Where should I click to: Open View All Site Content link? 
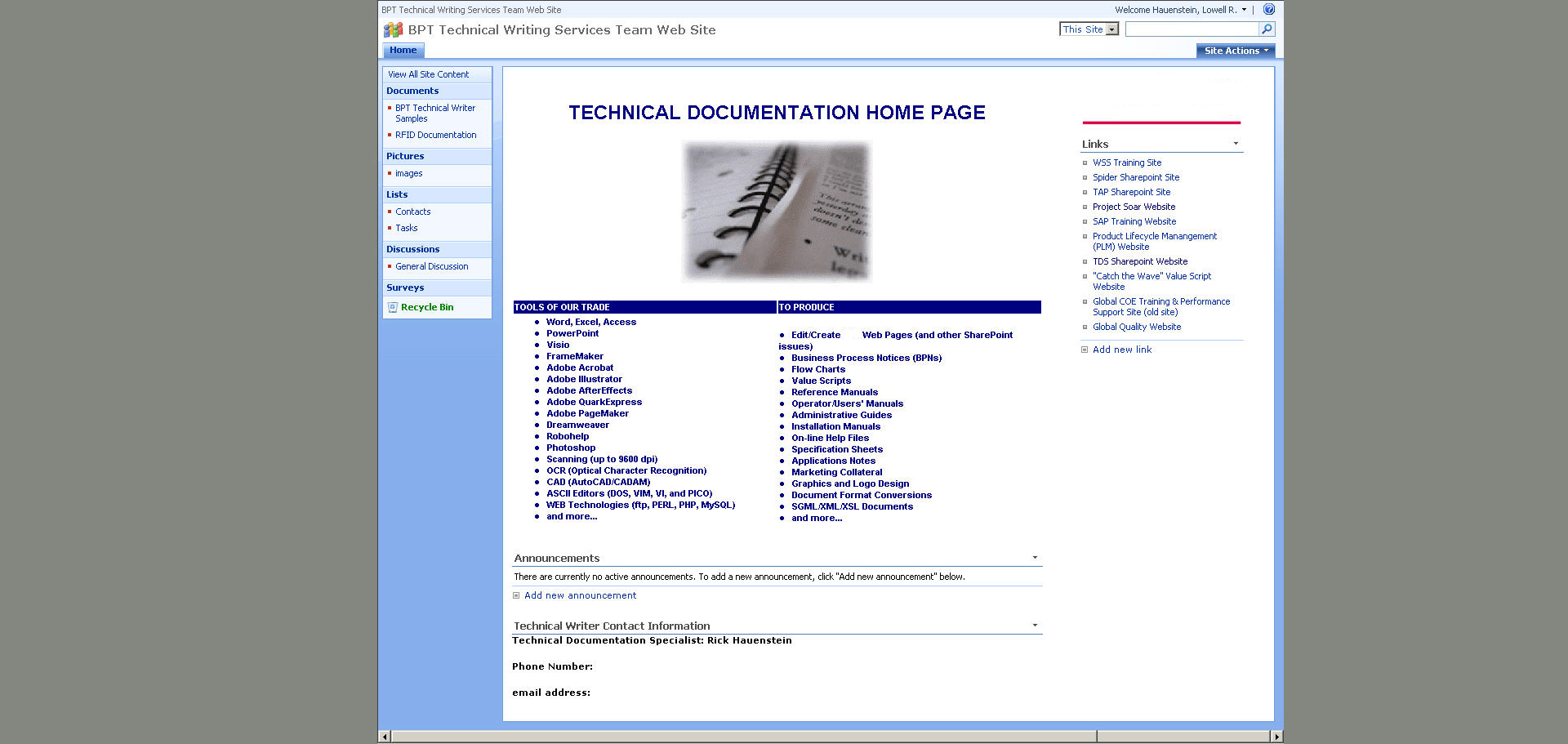point(428,74)
